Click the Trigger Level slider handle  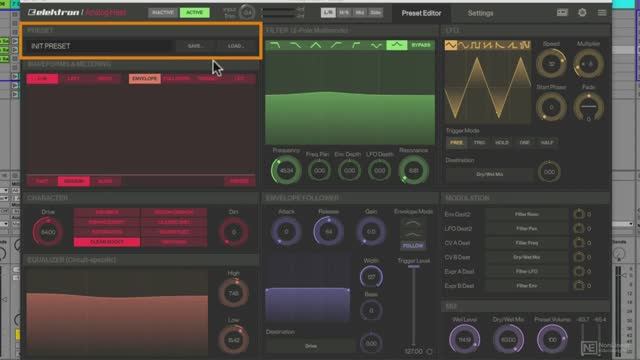click(x=413, y=267)
